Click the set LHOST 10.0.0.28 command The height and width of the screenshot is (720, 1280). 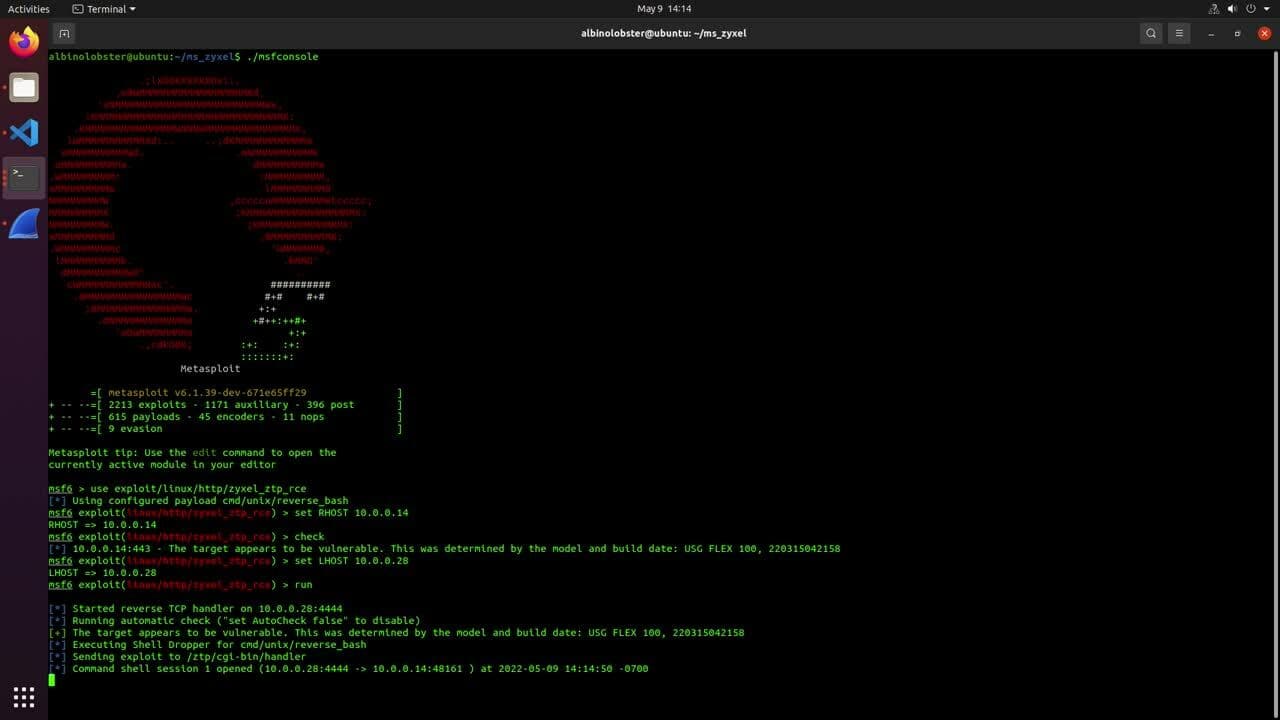pyautogui.click(x=350, y=561)
